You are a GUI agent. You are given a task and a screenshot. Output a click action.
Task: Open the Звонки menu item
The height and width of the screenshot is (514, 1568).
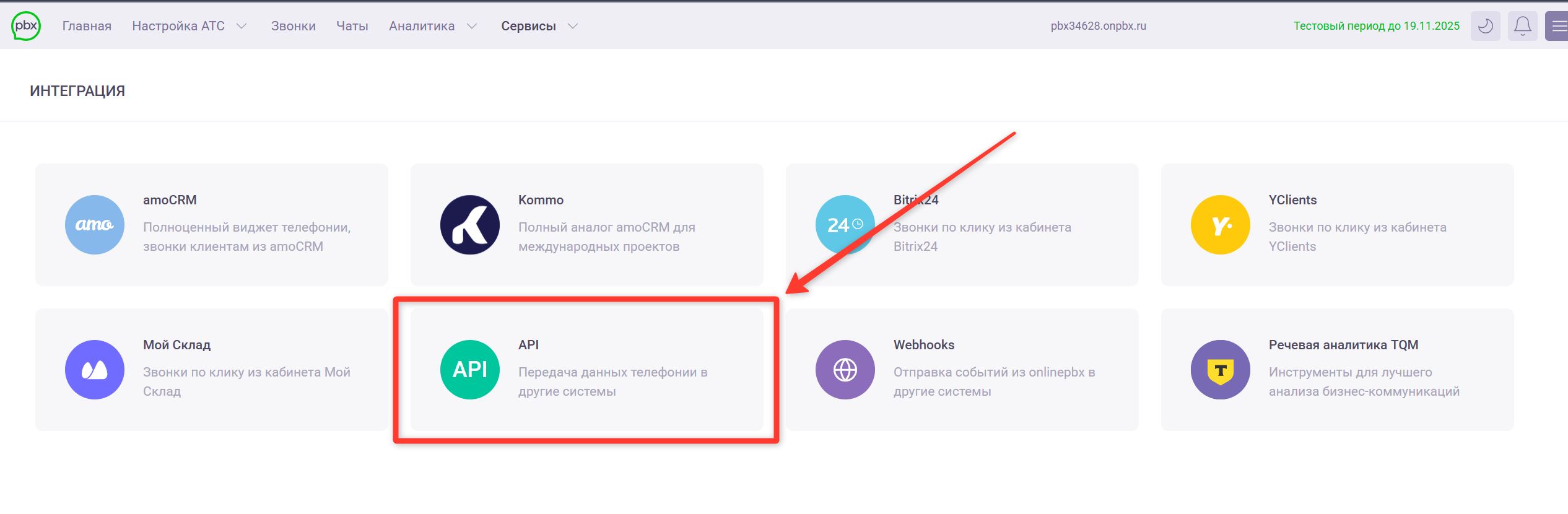293,26
